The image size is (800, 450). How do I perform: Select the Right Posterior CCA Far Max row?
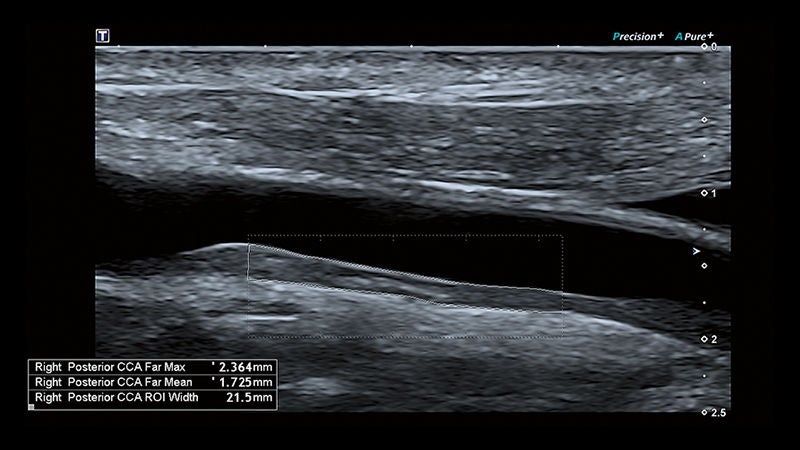tap(153, 367)
